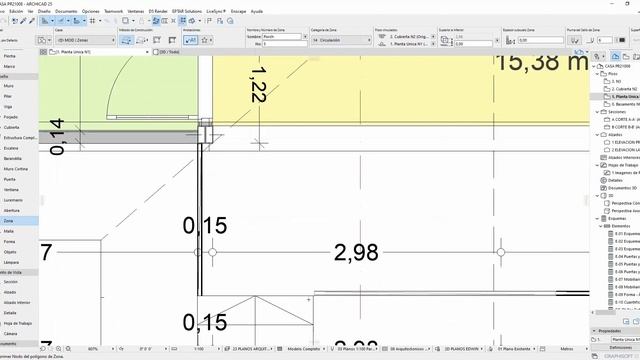The height and width of the screenshot is (360, 640).
Task: Select the Ventana tool in the toolbox
Action: click(x=11, y=190)
